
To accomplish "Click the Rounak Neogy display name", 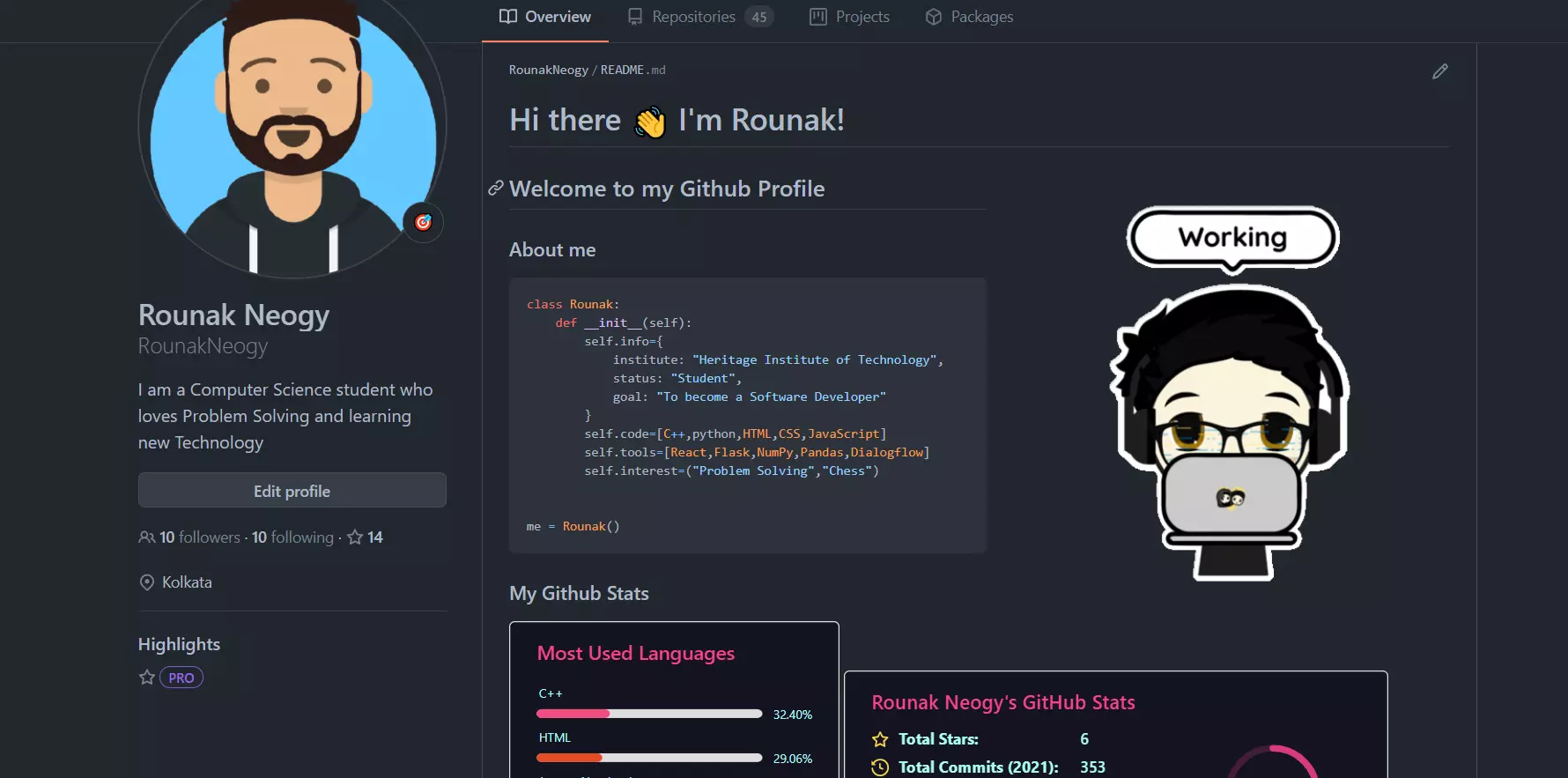I will pos(233,315).
